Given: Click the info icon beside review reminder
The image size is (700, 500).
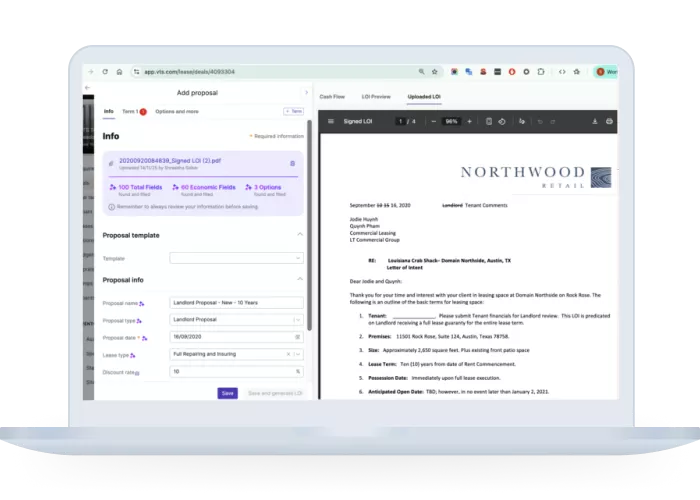Looking at the screenshot, I should click(112, 207).
